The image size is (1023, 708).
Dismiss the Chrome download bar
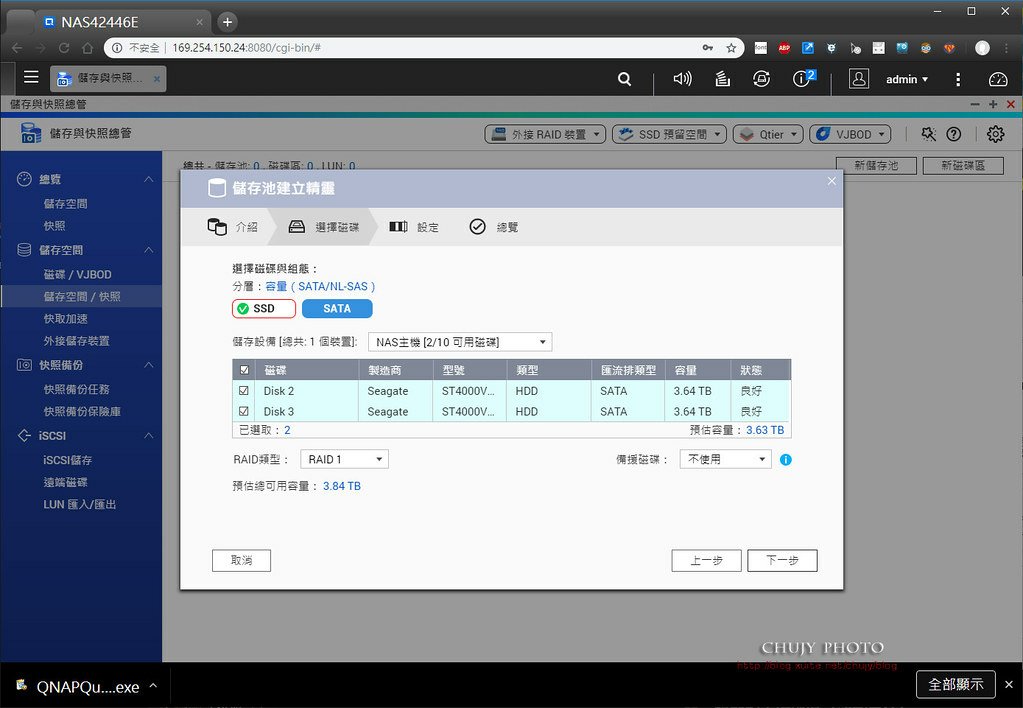tap(1009, 685)
